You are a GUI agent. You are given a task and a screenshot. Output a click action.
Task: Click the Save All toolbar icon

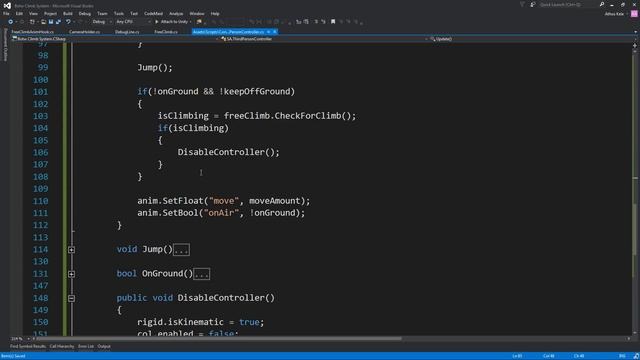tap(58, 22)
